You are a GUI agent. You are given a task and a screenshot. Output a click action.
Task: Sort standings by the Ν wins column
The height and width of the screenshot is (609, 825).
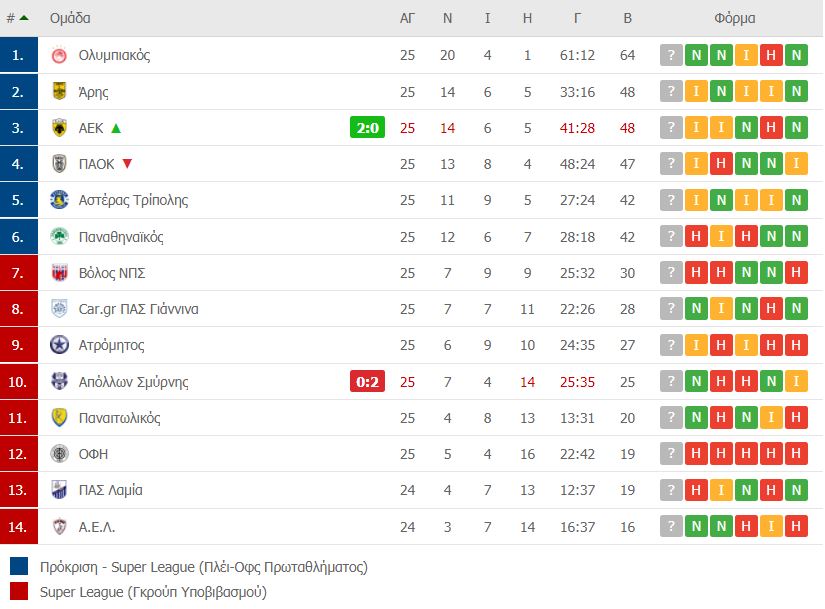[x=447, y=18]
